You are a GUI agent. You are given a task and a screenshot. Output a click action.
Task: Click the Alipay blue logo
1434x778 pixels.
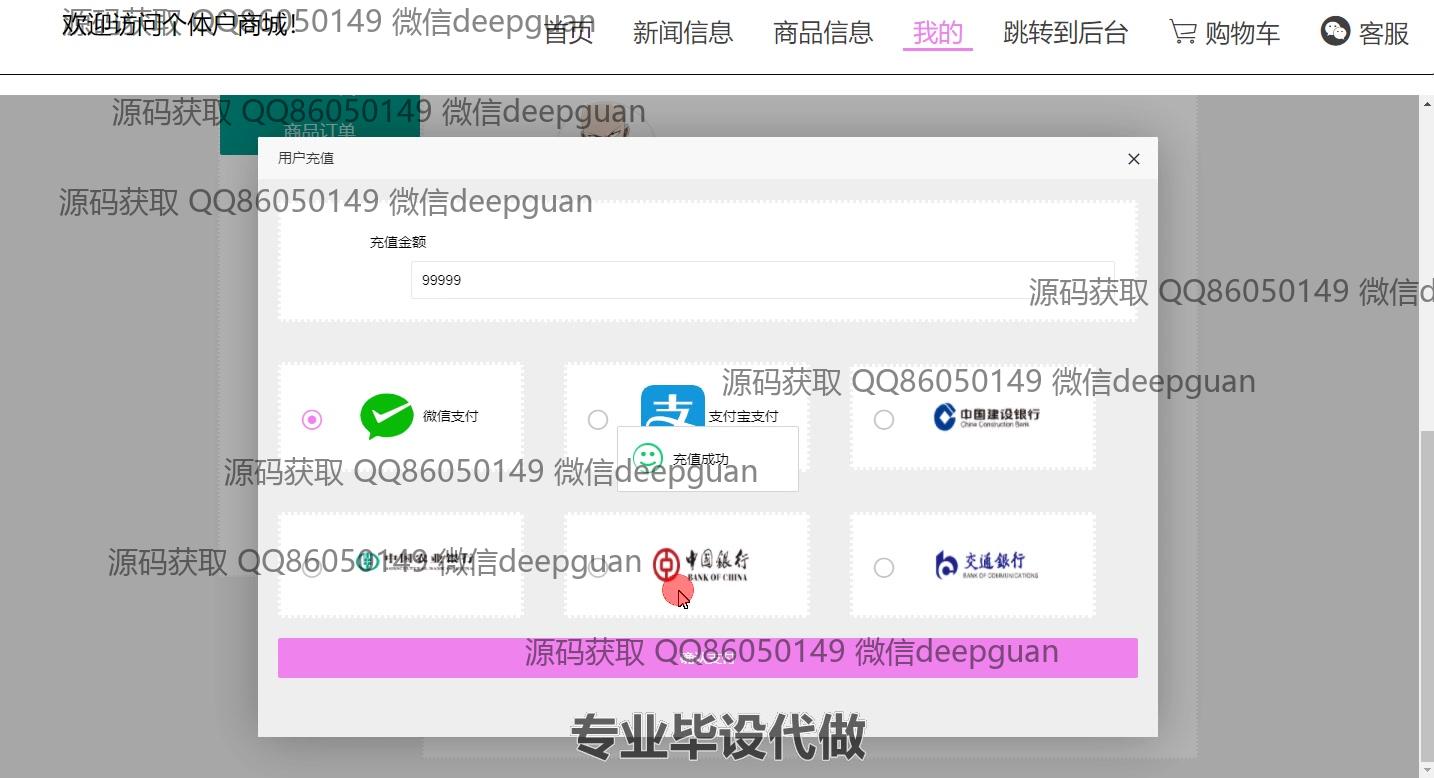pos(672,406)
